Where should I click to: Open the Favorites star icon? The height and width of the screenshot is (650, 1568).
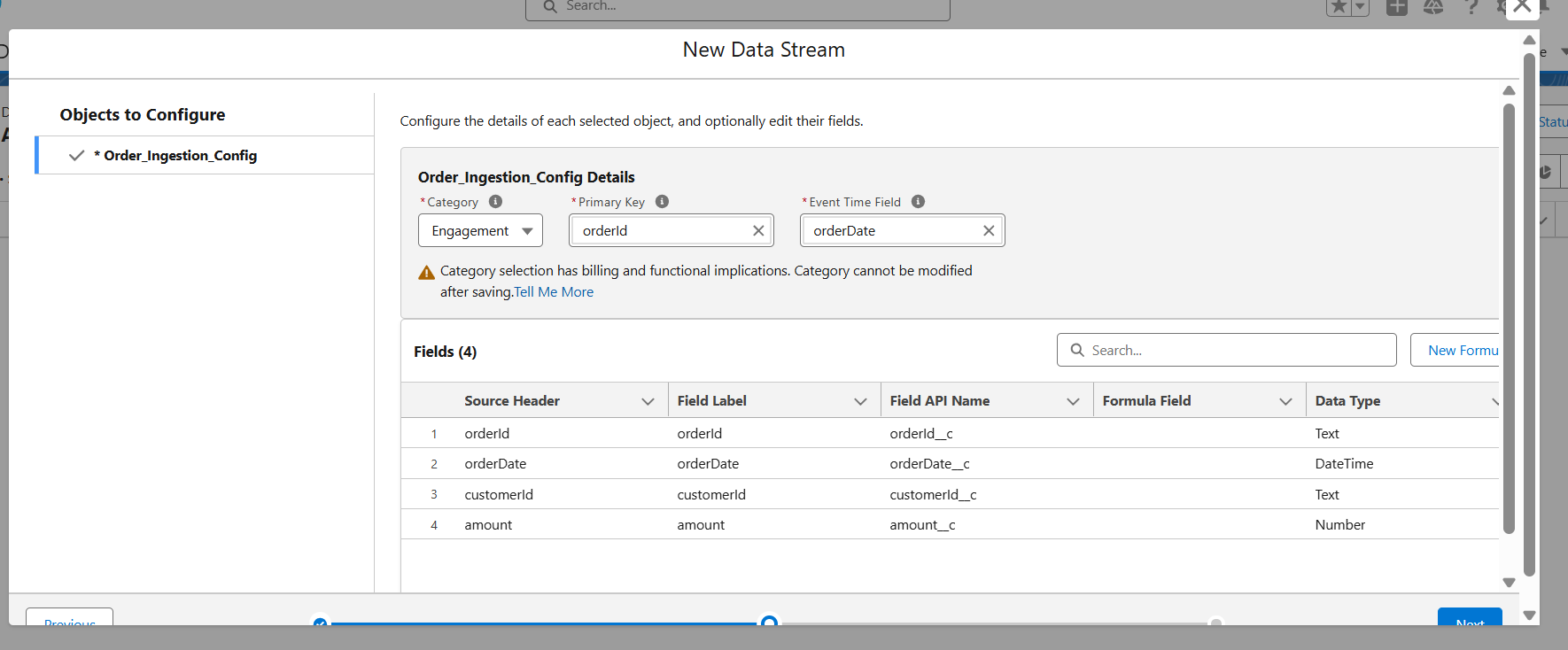pos(1339,7)
